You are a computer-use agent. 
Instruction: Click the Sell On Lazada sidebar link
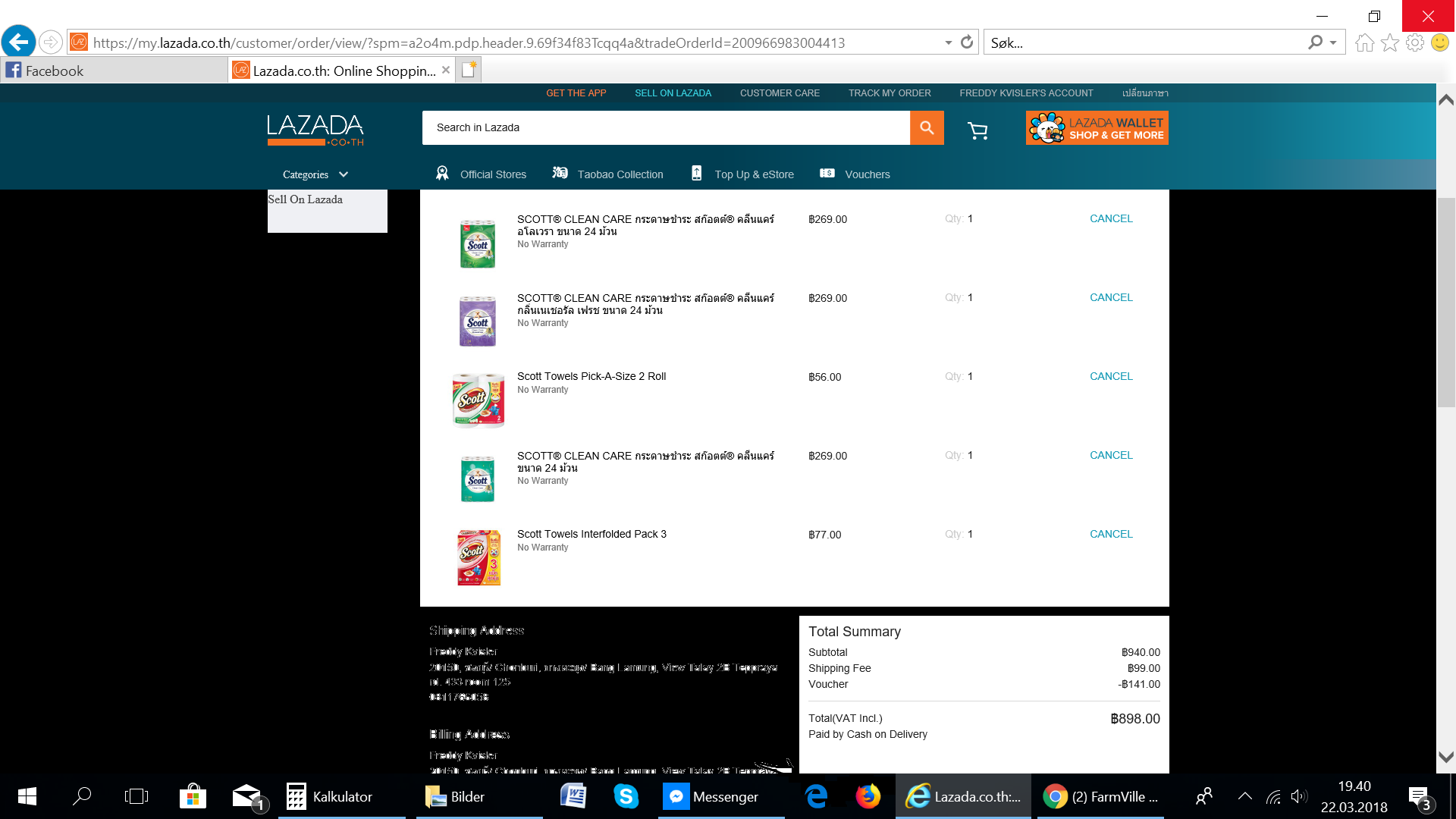(305, 199)
